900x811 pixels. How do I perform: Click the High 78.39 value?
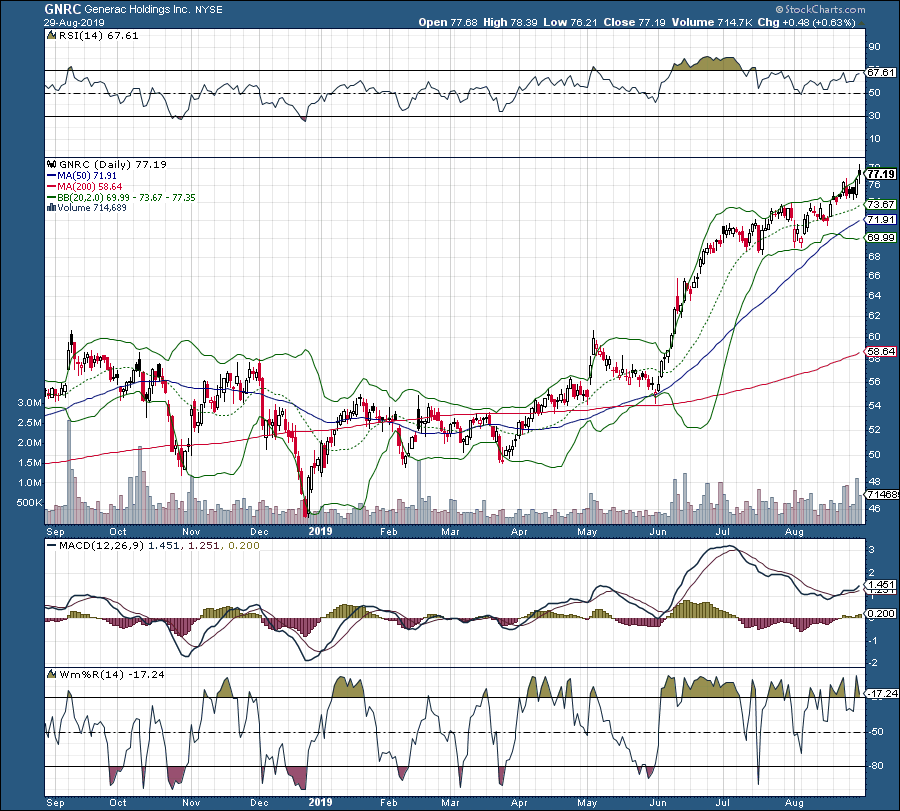click(x=510, y=22)
